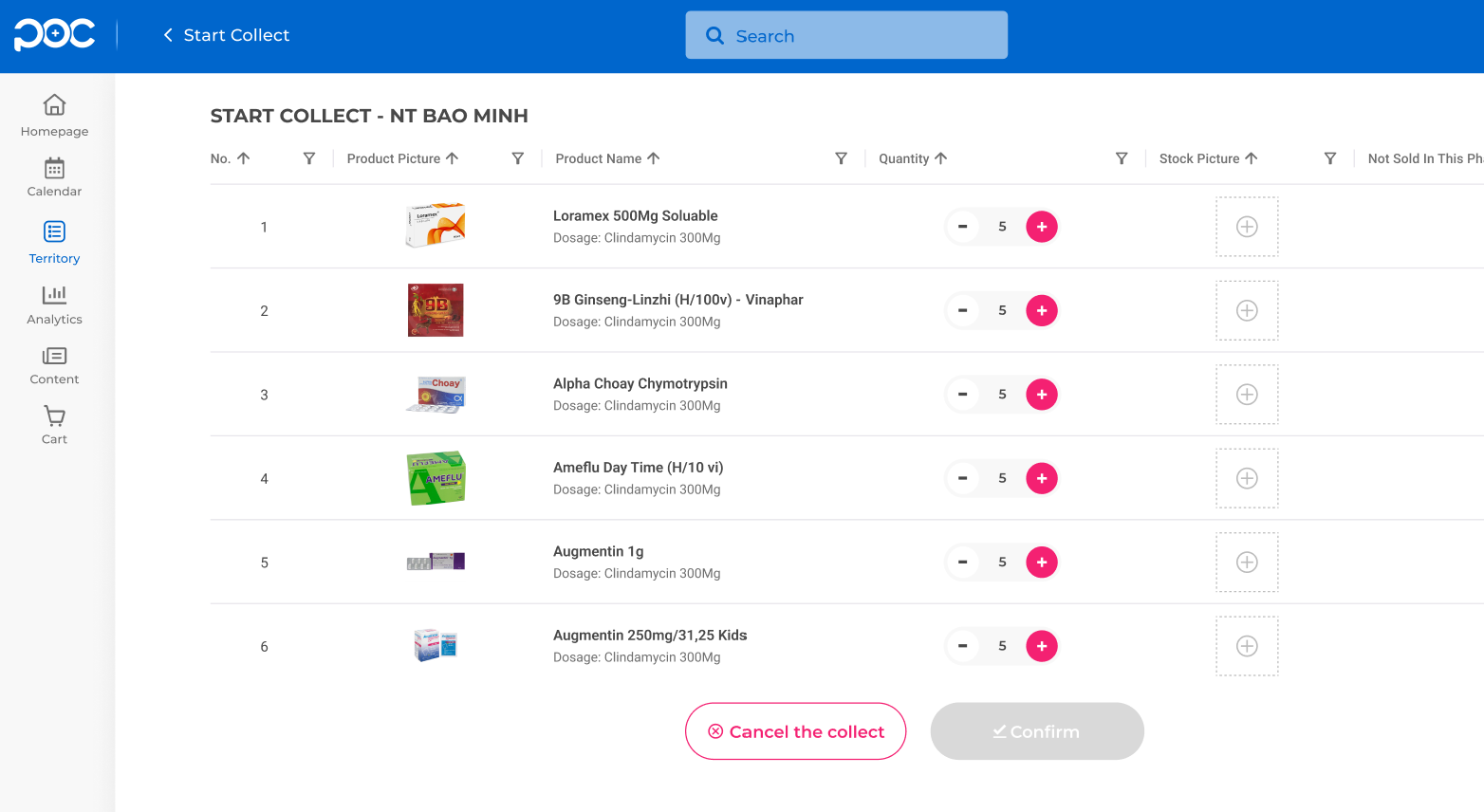Open the Ameflu product thumbnail
This screenshot has width=1484, height=812.
click(436, 478)
